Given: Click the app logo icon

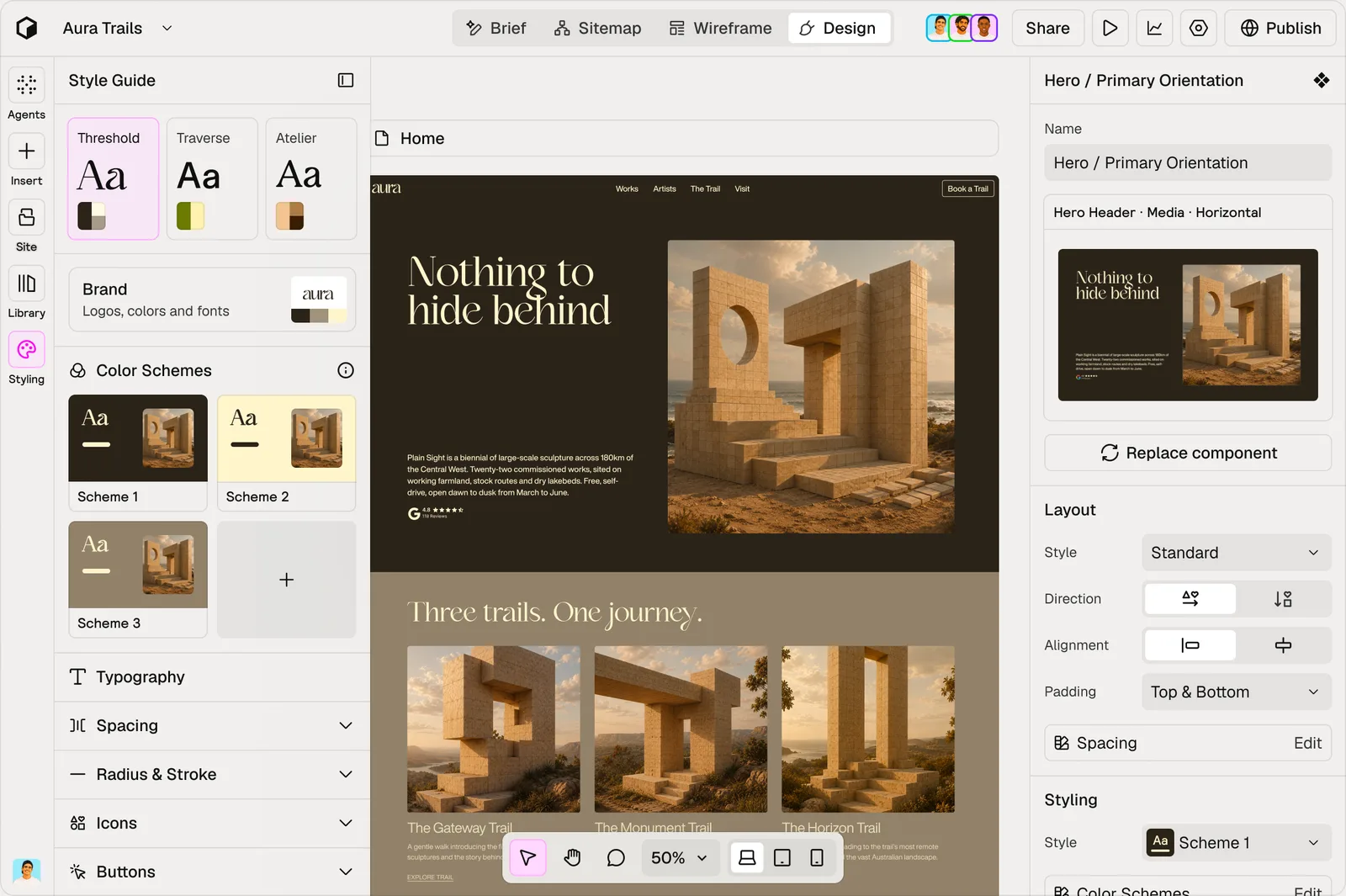Looking at the screenshot, I should (x=27, y=28).
